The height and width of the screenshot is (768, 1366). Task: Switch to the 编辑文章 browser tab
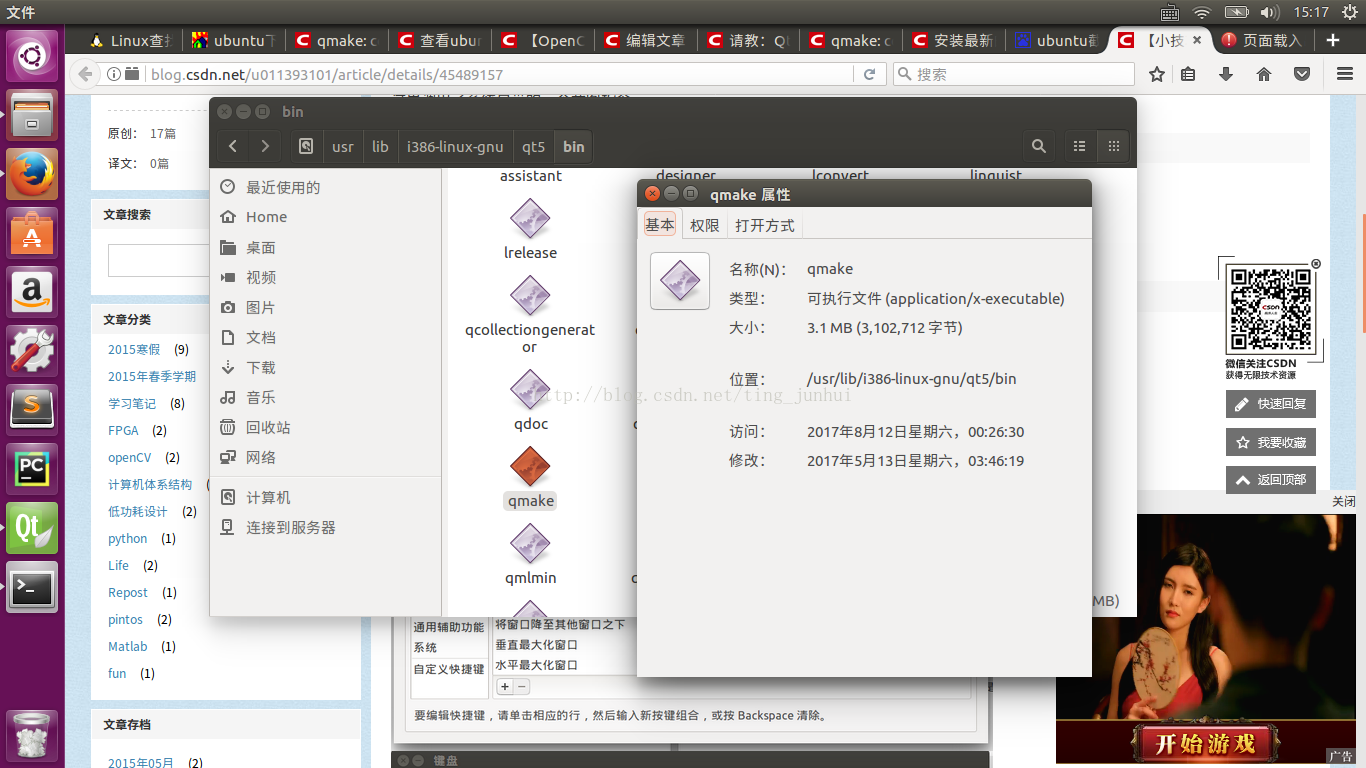point(646,41)
